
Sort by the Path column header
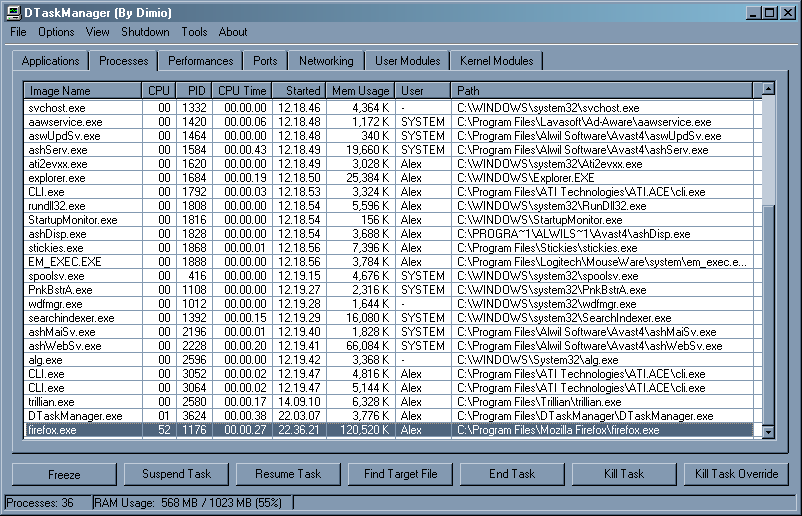[602, 91]
